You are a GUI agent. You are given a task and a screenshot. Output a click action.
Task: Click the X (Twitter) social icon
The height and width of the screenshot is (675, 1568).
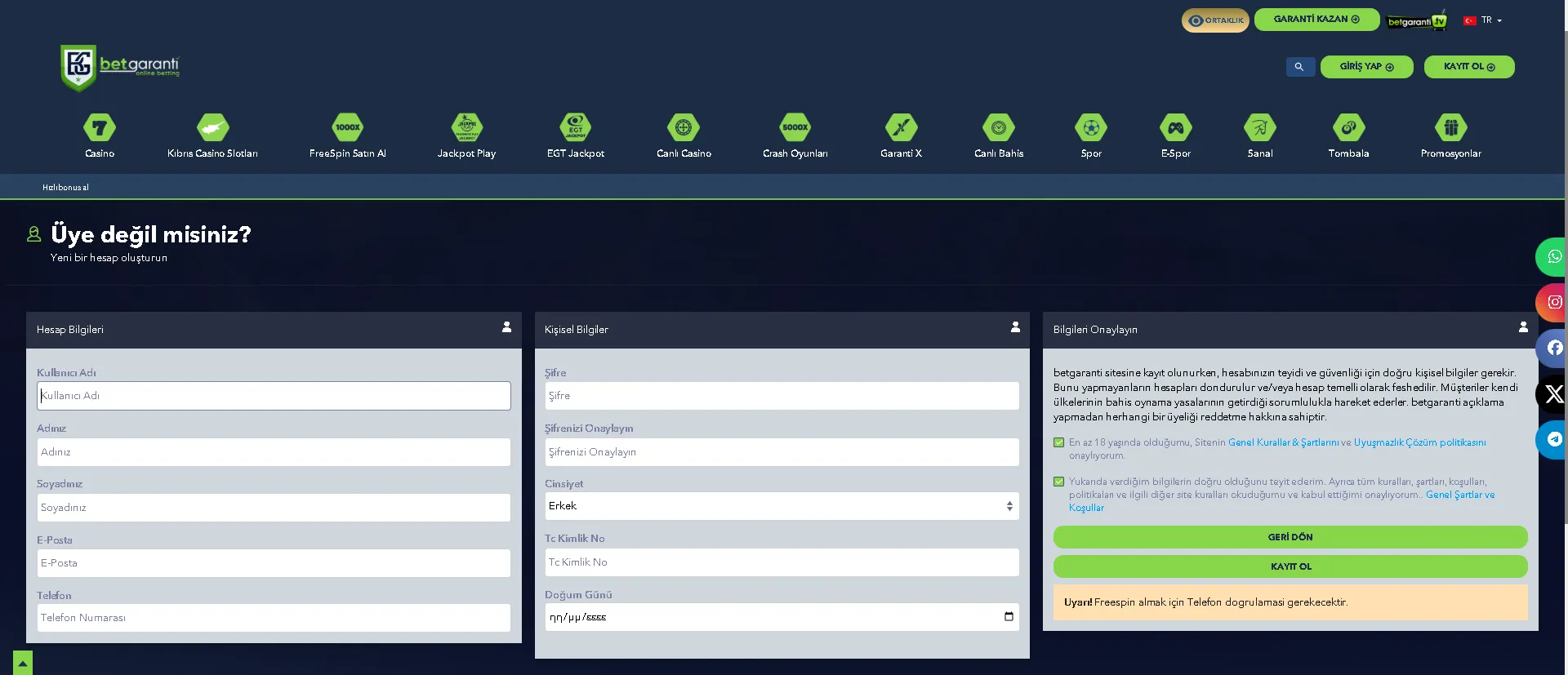pyautogui.click(x=1553, y=394)
